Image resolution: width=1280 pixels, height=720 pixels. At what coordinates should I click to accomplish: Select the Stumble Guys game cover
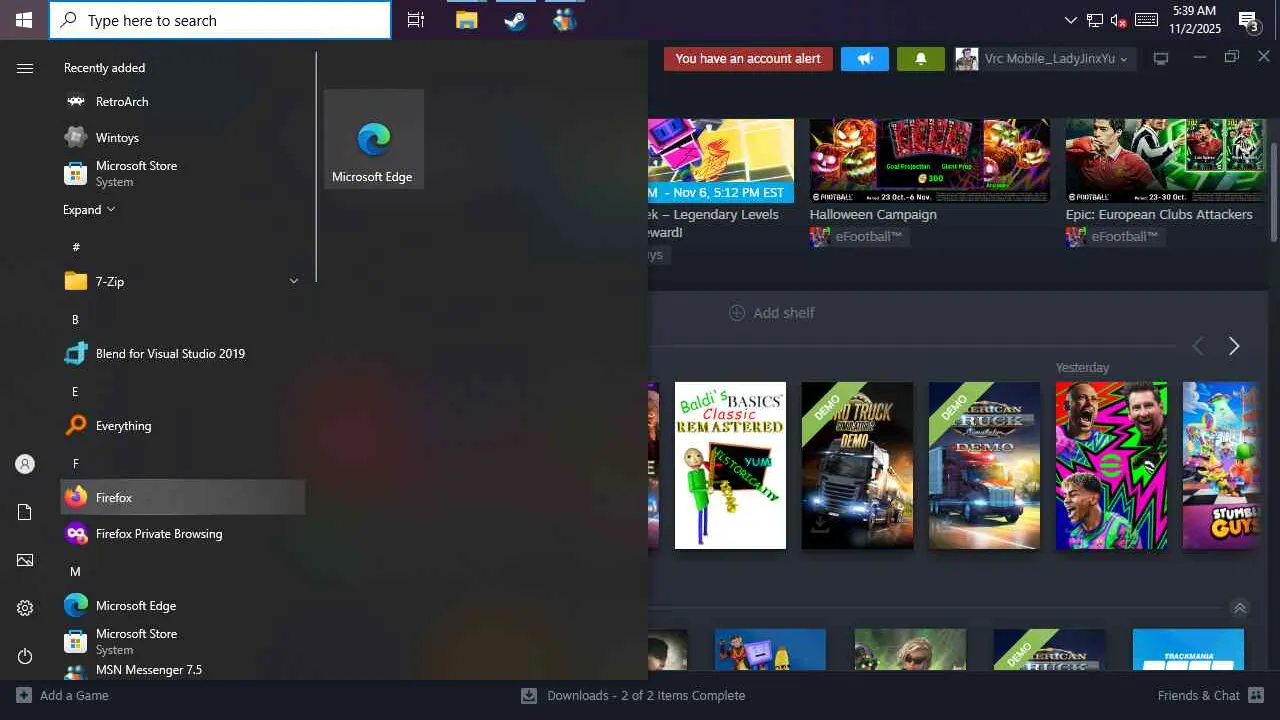click(1220, 465)
